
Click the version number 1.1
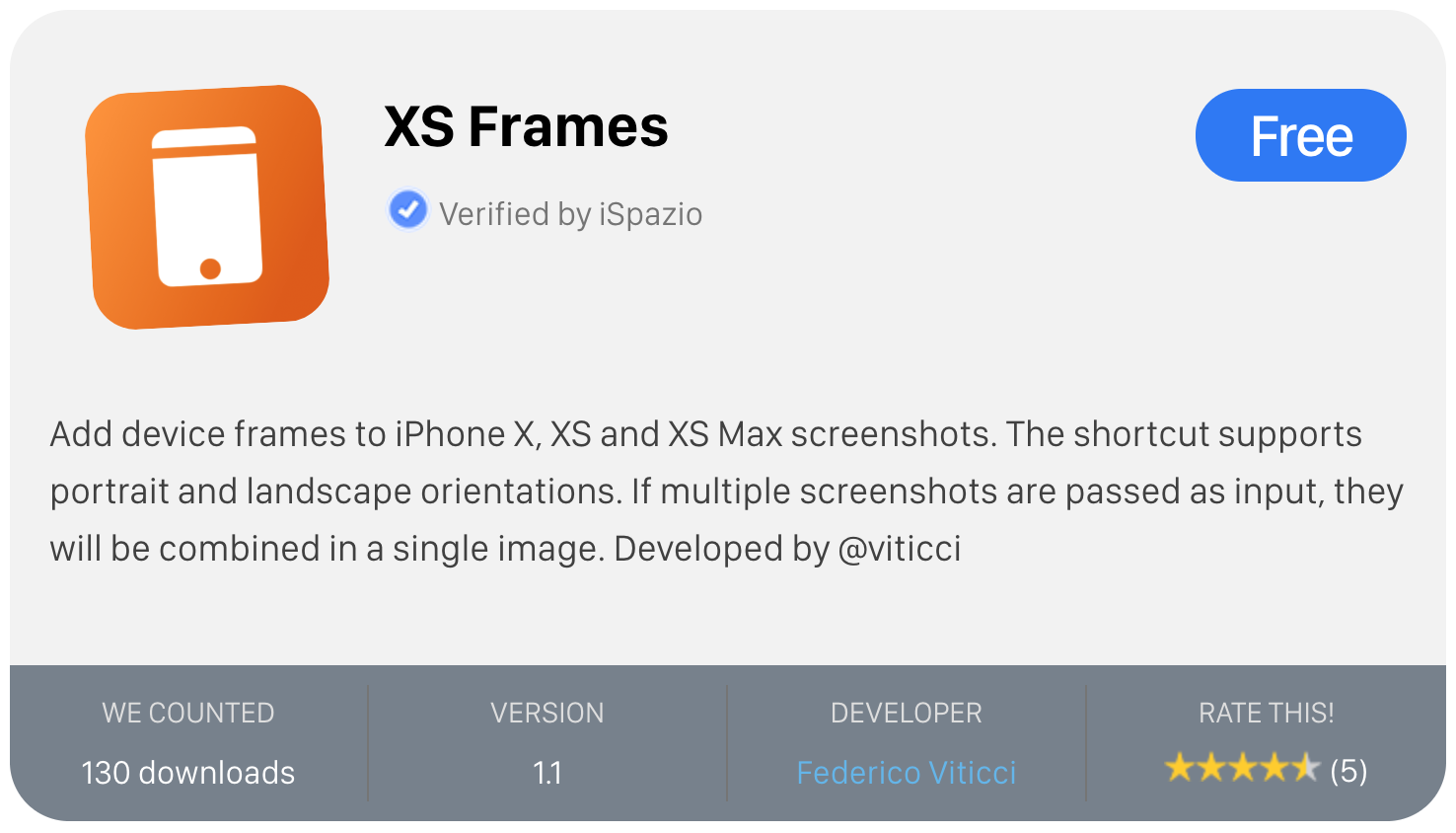[546, 772]
